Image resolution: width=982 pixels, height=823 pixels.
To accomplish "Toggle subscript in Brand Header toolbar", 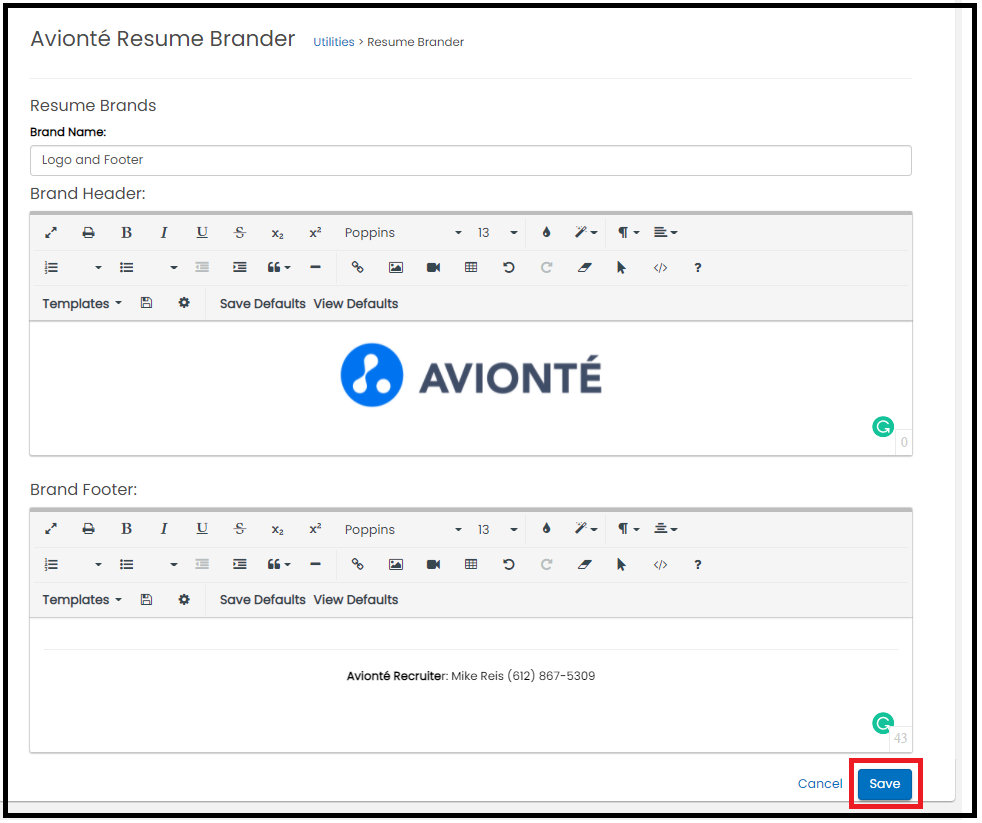I will click(x=277, y=234).
